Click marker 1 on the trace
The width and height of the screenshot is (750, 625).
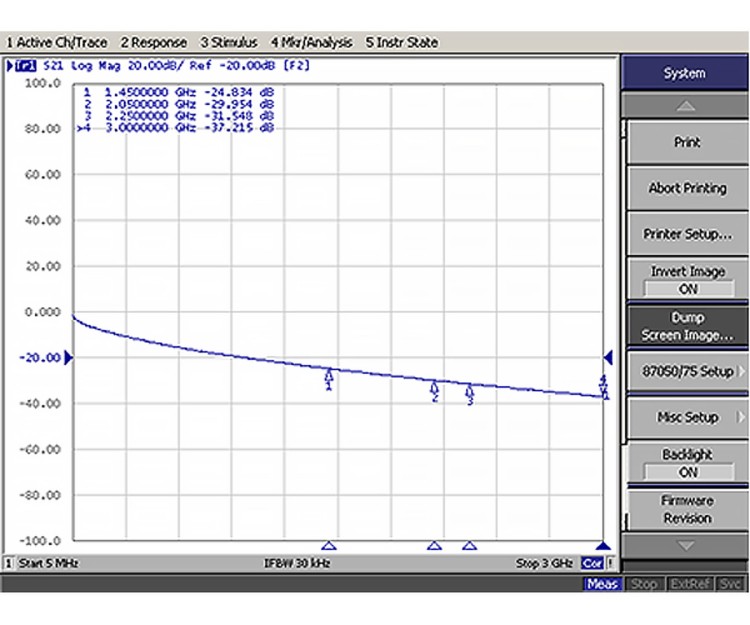click(329, 377)
